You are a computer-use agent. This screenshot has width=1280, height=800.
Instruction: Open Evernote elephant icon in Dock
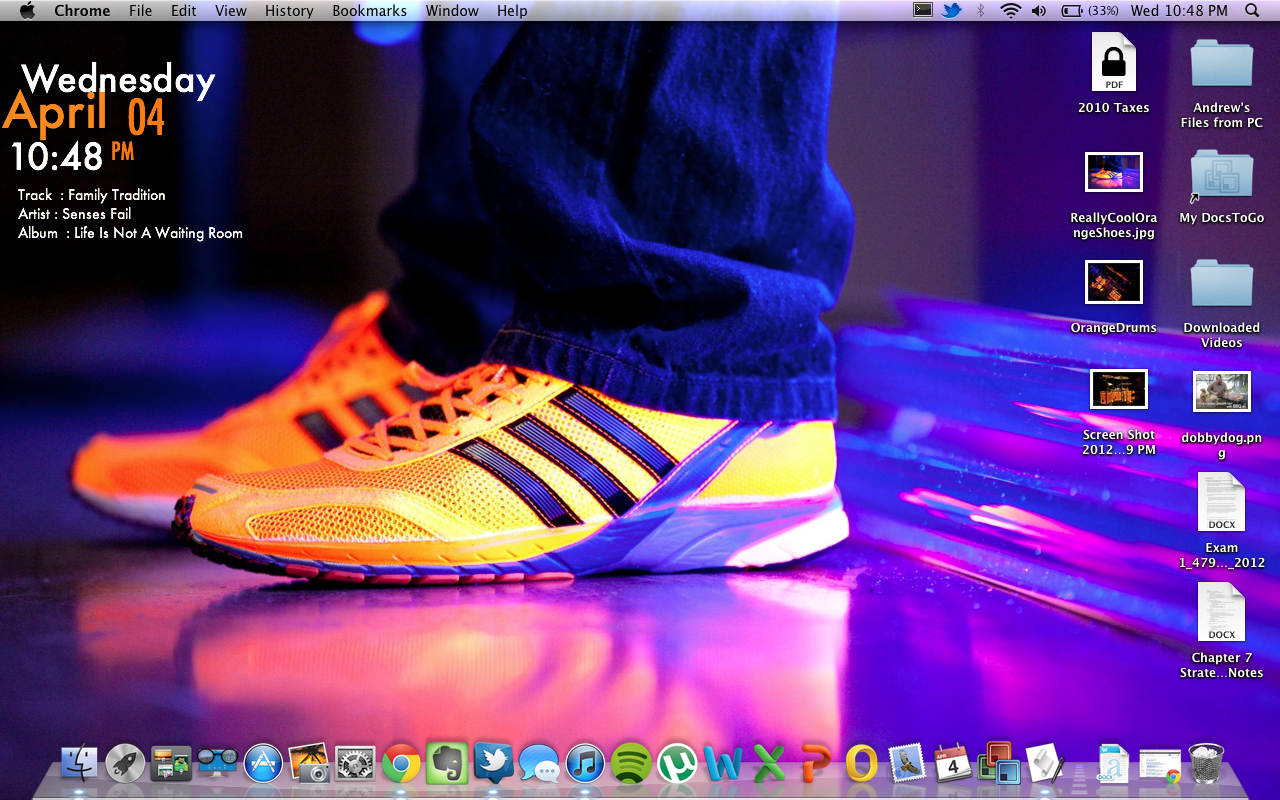coord(447,762)
